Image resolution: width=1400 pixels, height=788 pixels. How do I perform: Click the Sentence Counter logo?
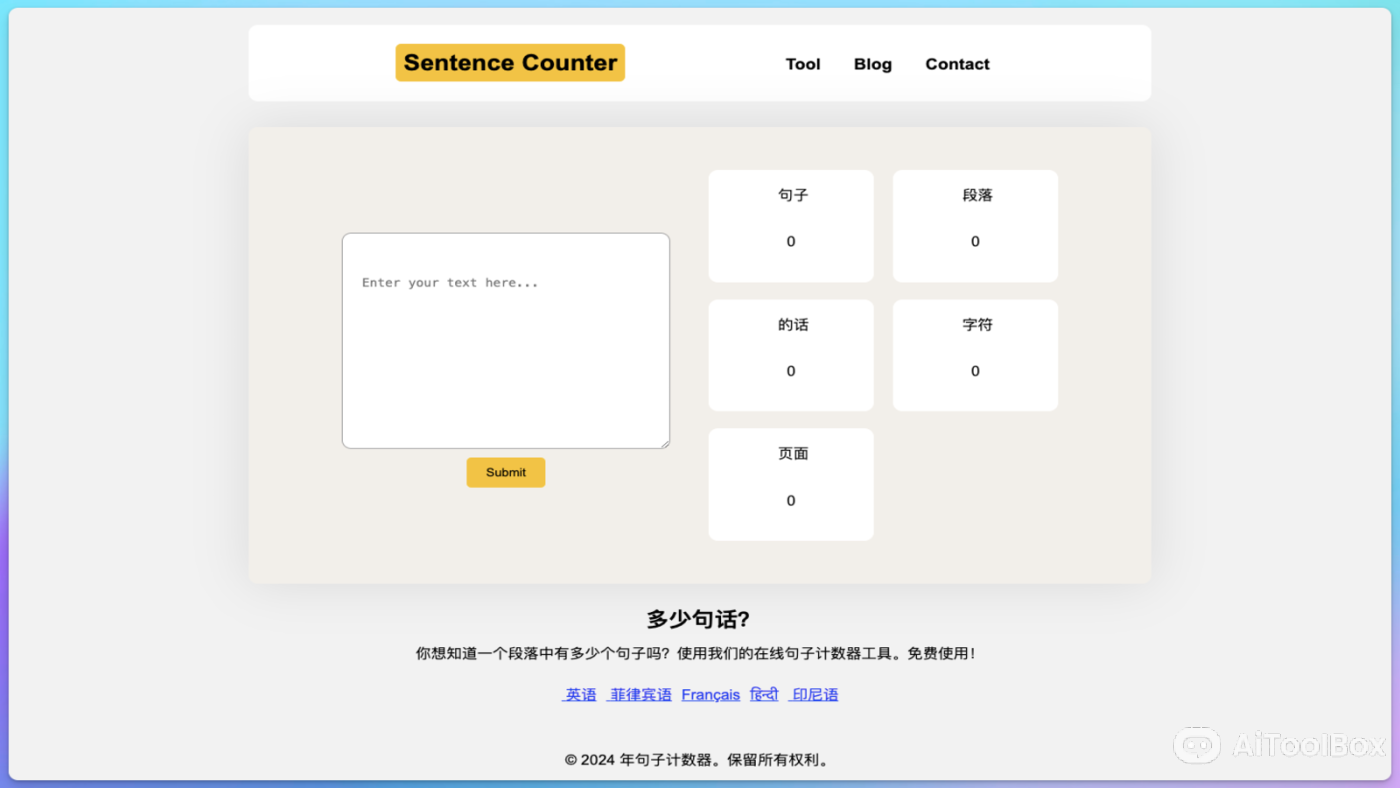[x=510, y=62]
